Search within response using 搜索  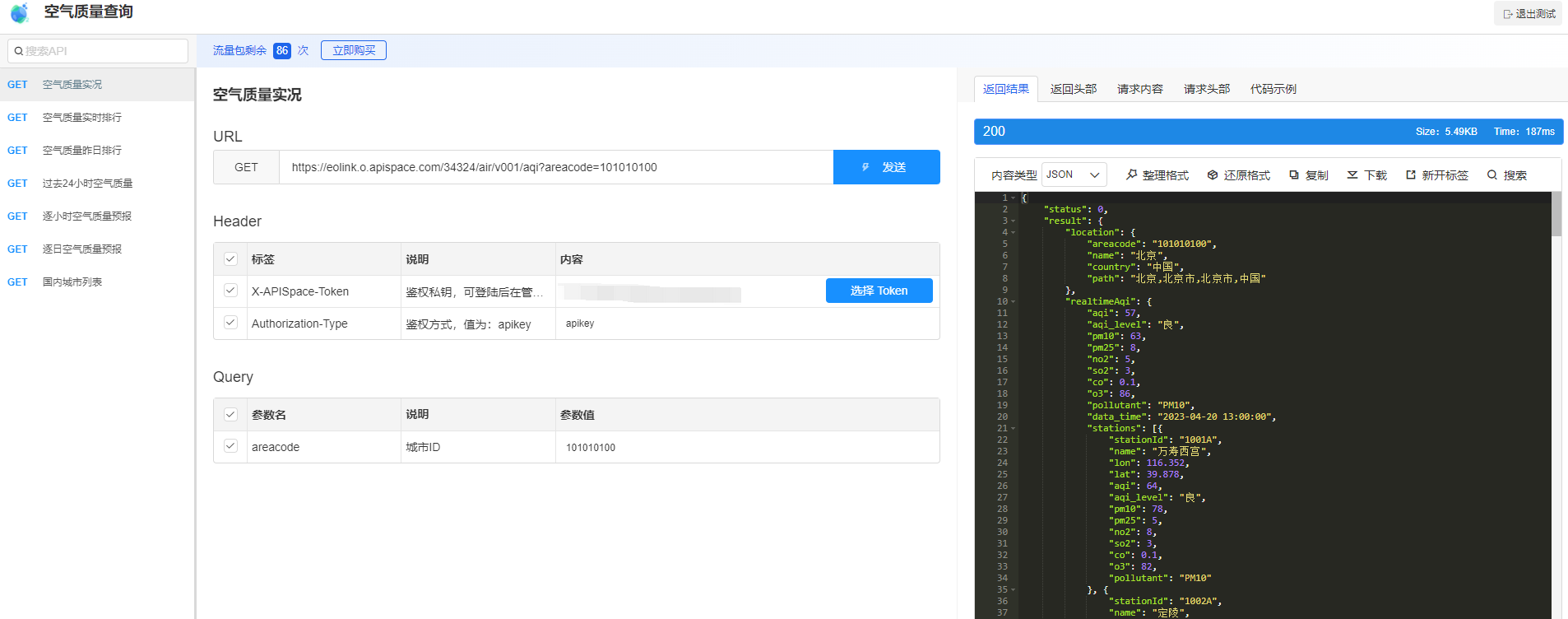pyautogui.click(x=1507, y=175)
